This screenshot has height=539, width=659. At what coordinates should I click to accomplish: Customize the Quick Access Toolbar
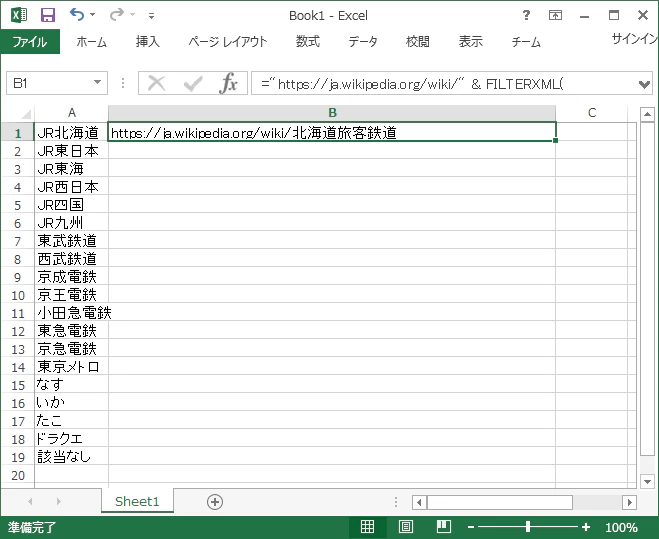click(x=151, y=16)
